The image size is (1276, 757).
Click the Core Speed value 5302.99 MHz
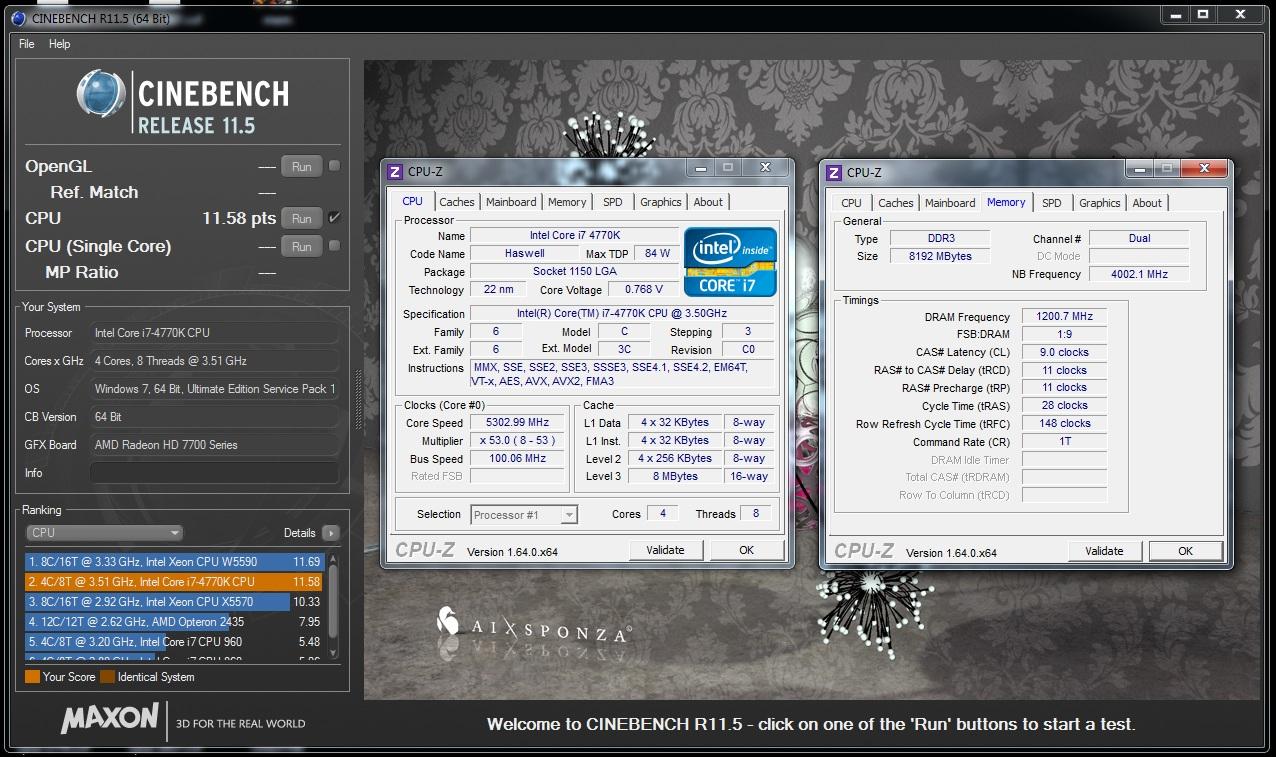pos(517,423)
